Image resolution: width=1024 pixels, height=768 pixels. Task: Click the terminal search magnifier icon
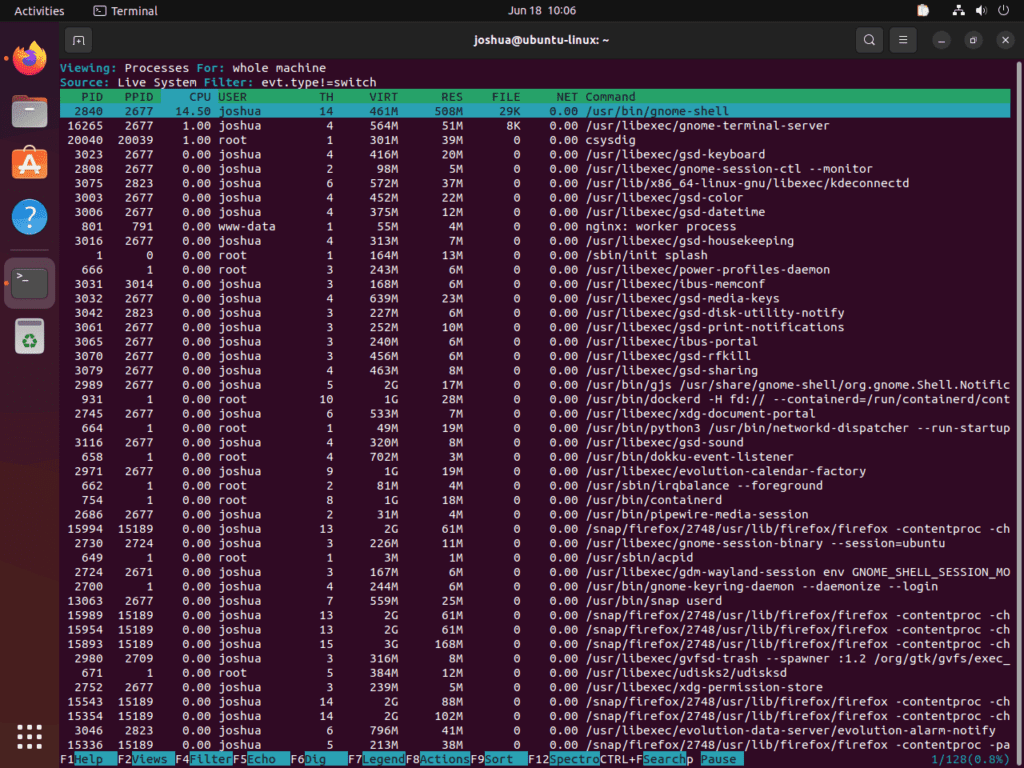coord(869,40)
